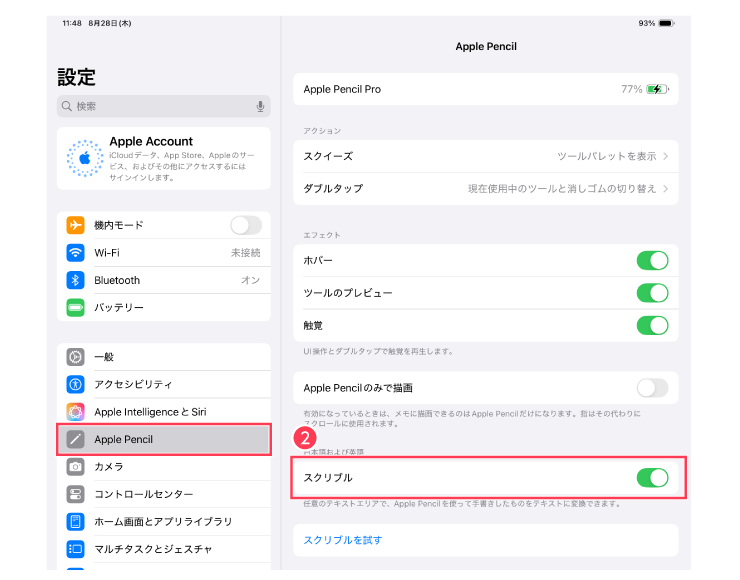Screen dimensions: 740x580
Task: Toggle the 触覚 switch off
Action: click(x=652, y=325)
